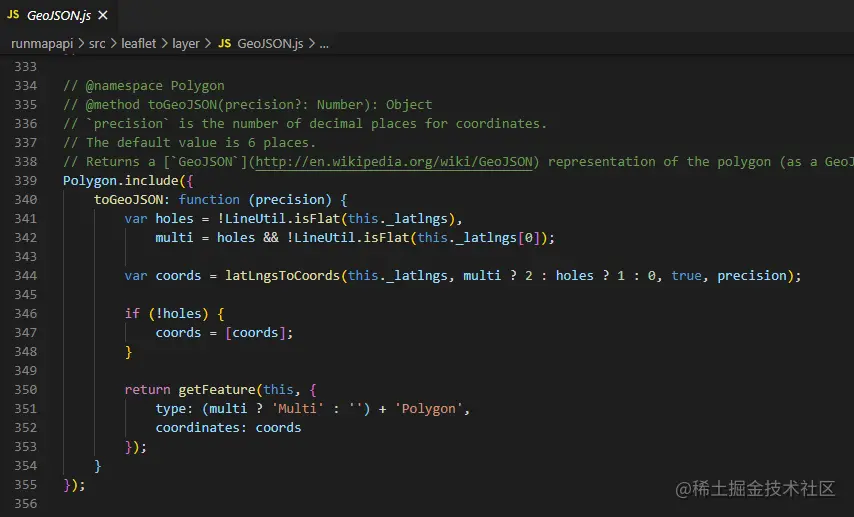Click line number 340
The width and height of the screenshot is (854, 517).
26,200
